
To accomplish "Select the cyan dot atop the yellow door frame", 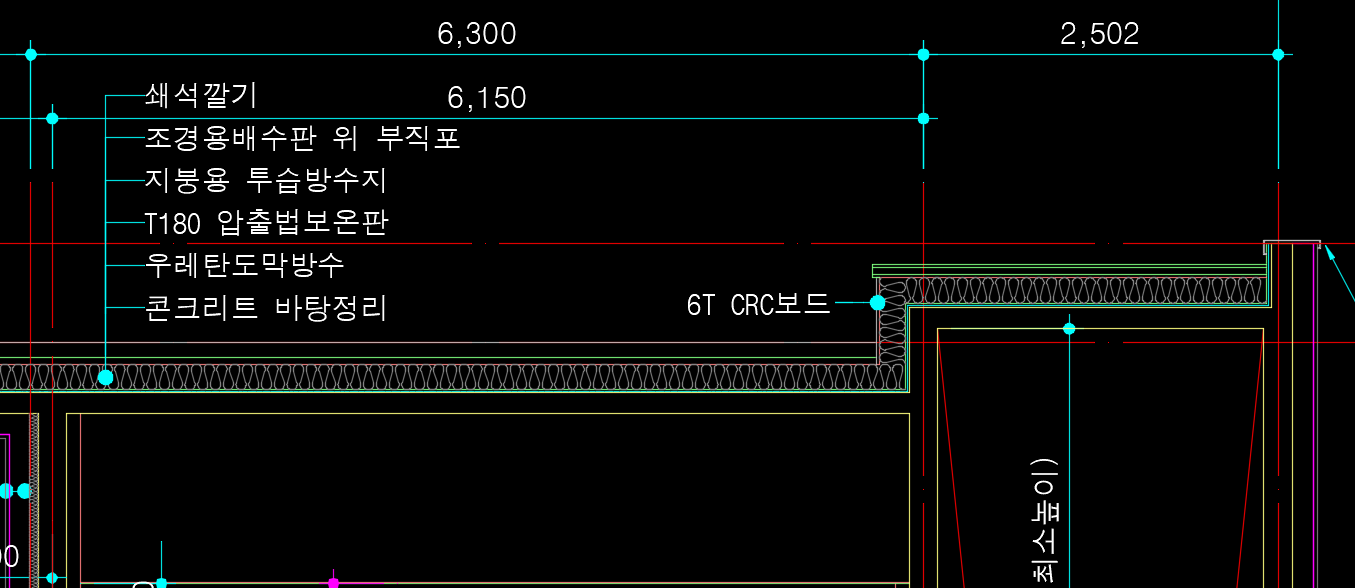I will 1069,328.
